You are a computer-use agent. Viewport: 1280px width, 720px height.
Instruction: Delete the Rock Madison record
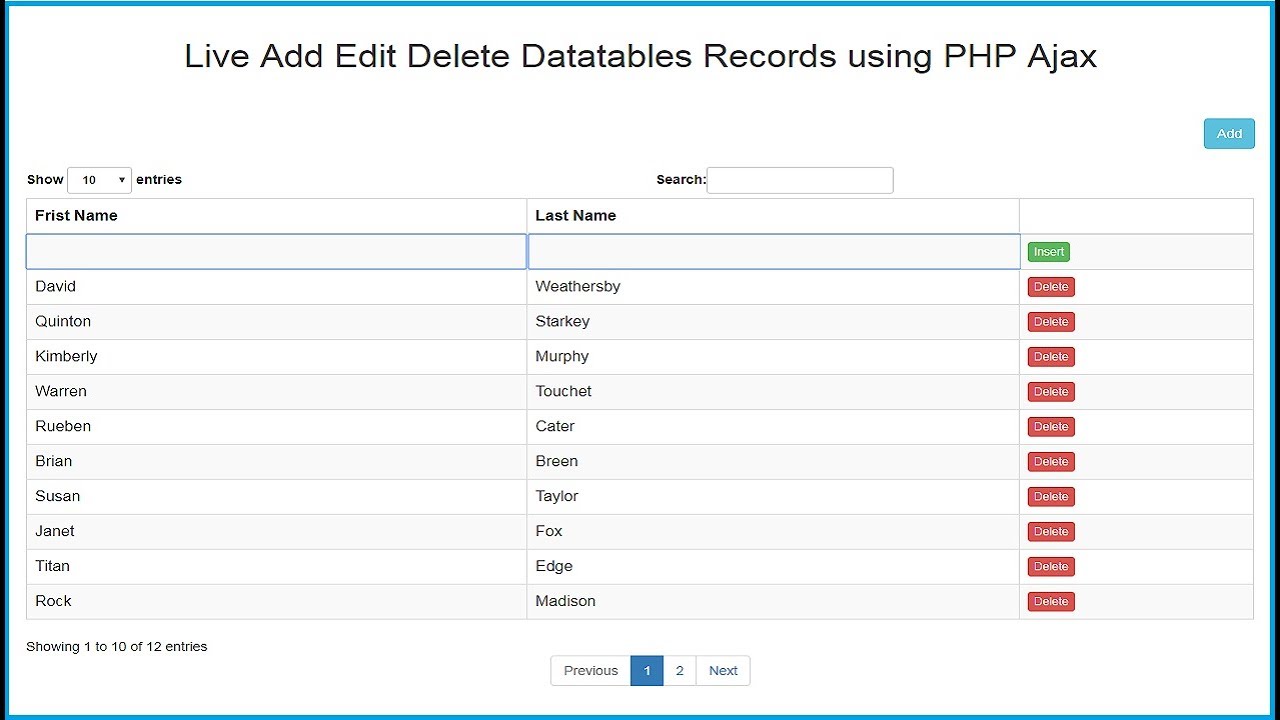1051,602
